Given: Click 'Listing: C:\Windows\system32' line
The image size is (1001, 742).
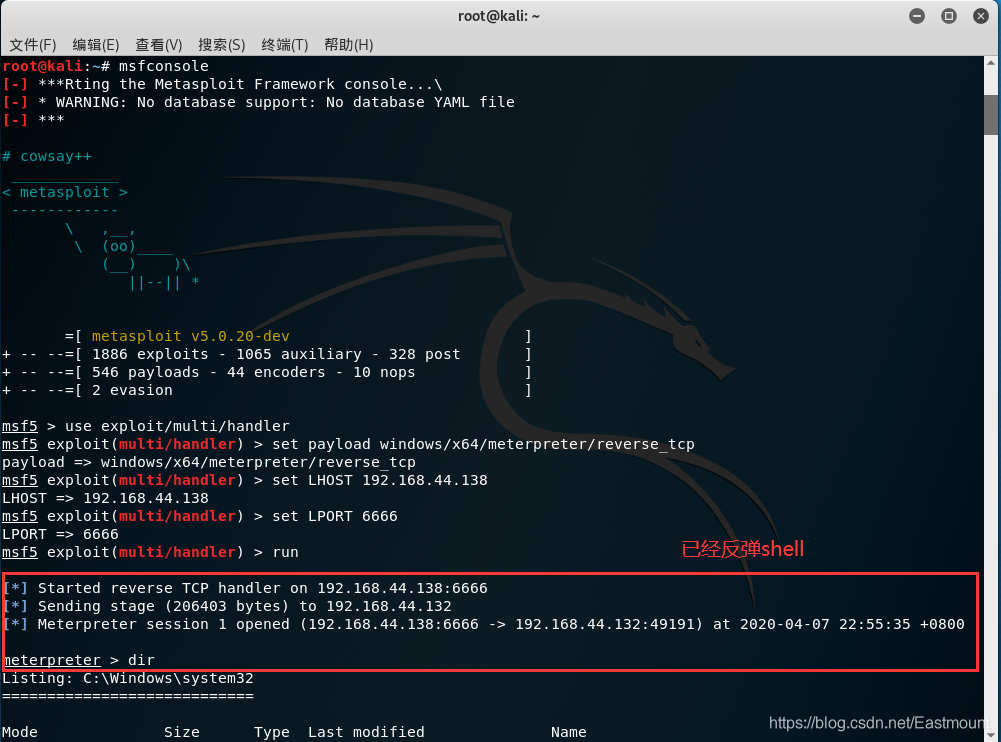Looking at the screenshot, I should [128, 678].
